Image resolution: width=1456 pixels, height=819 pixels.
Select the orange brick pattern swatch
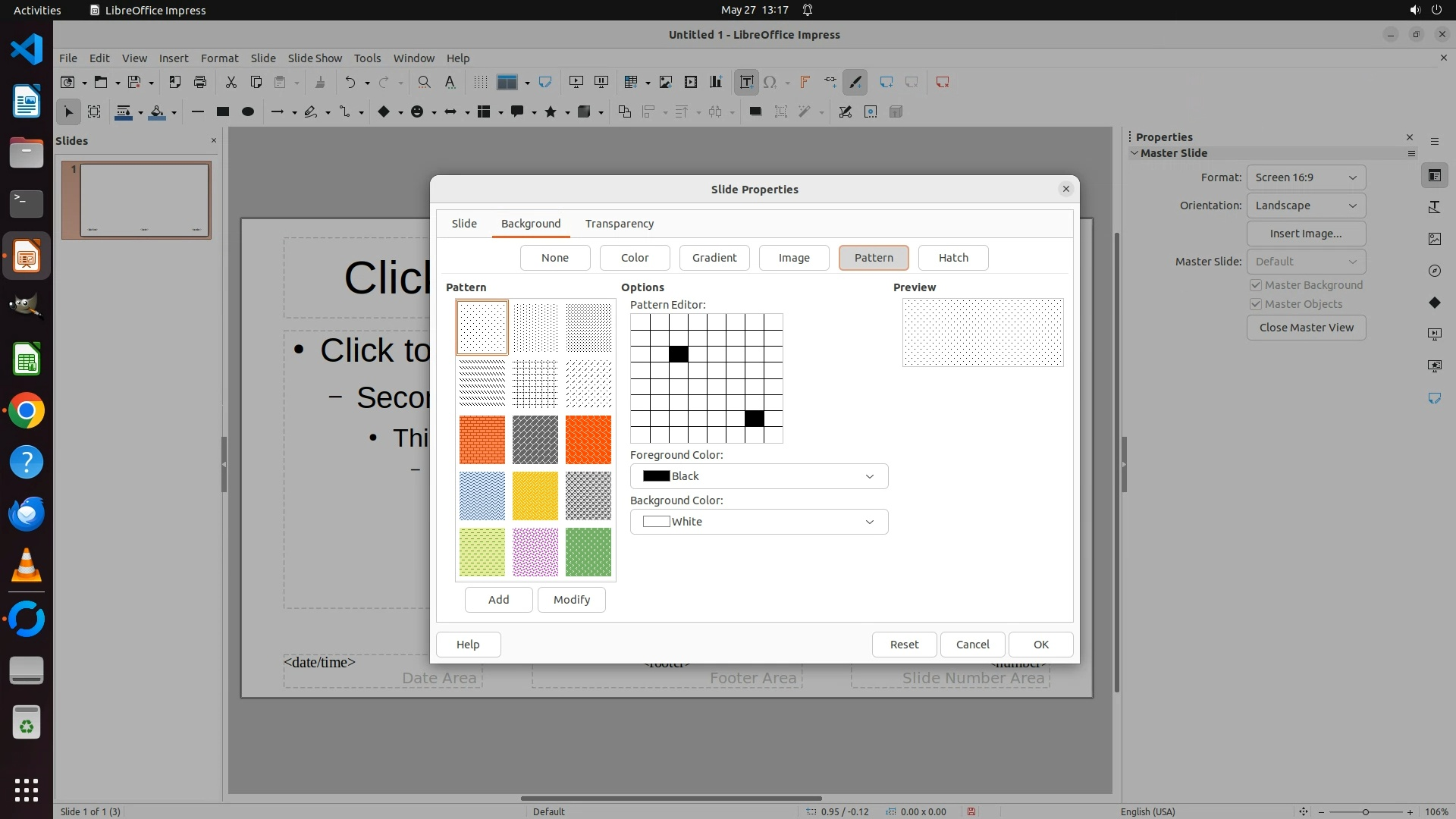[x=482, y=440]
